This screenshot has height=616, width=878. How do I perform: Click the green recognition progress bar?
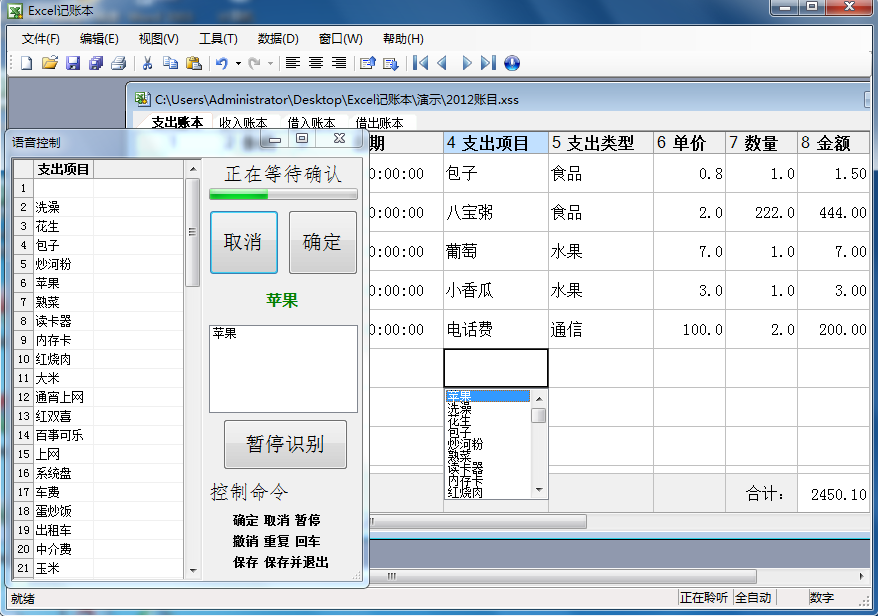(283, 195)
